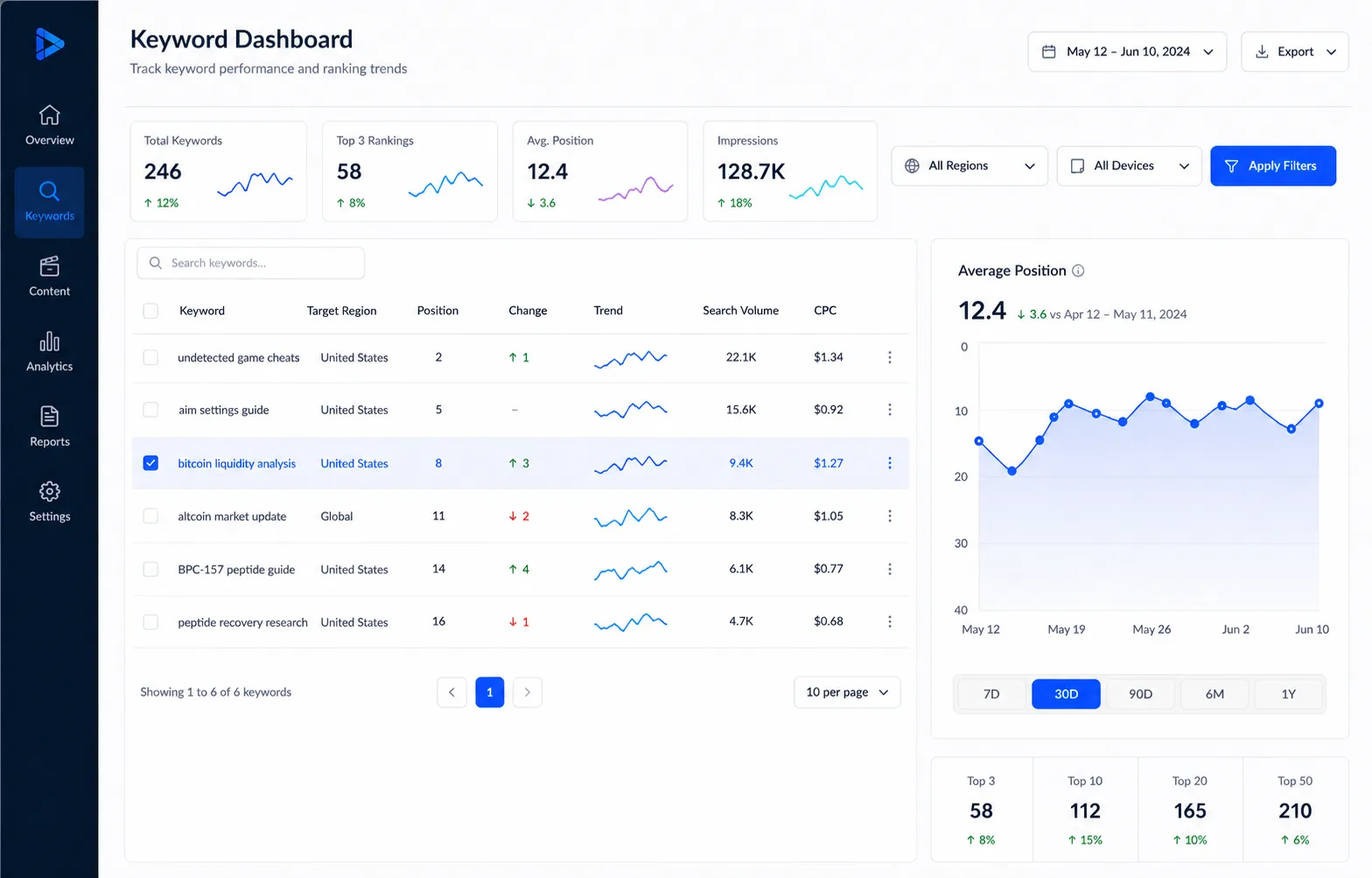Viewport: 1372px width, 878px height.
Task: Open the May 12 – Jun 10, 2024 date picker
Action: (1127, 52)
